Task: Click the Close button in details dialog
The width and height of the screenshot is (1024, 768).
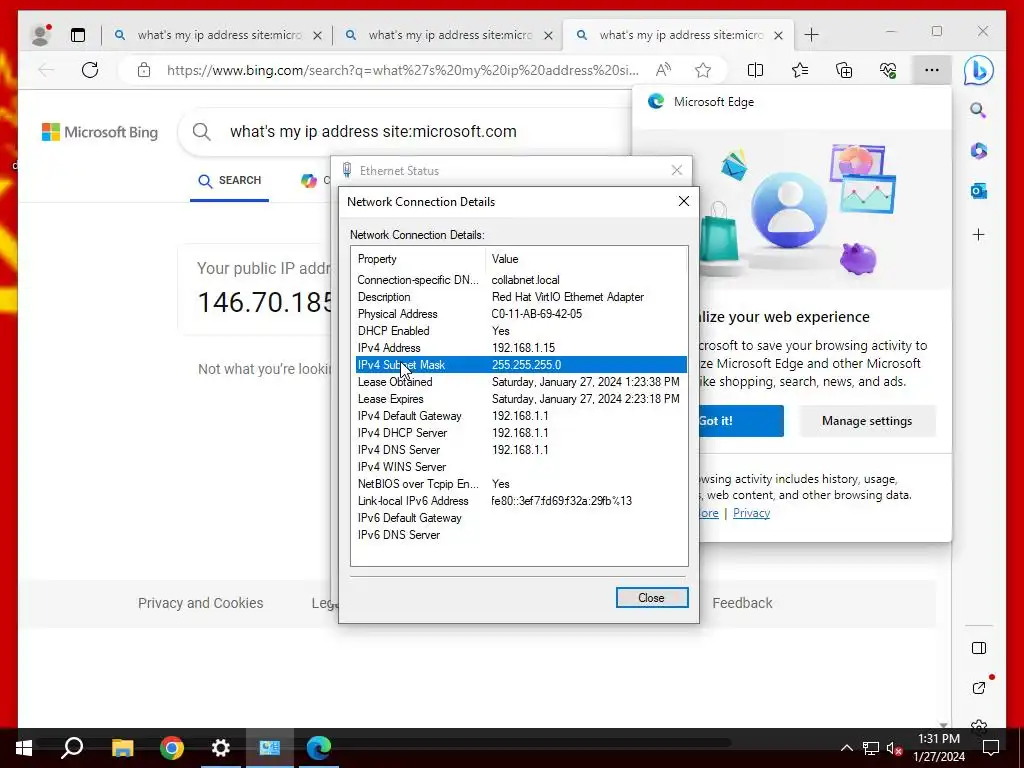Action: pyautogui.click(x=652, y=598)
